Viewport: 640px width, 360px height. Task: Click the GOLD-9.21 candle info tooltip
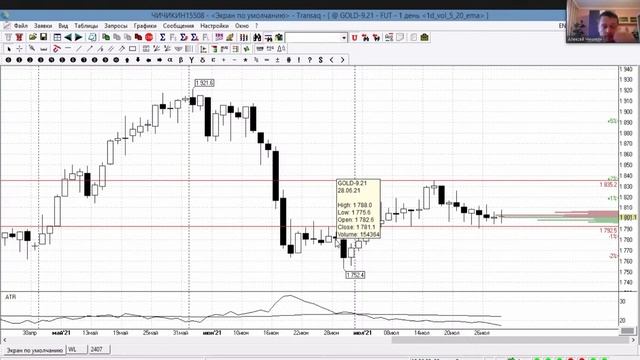click(x=358, y=209)
